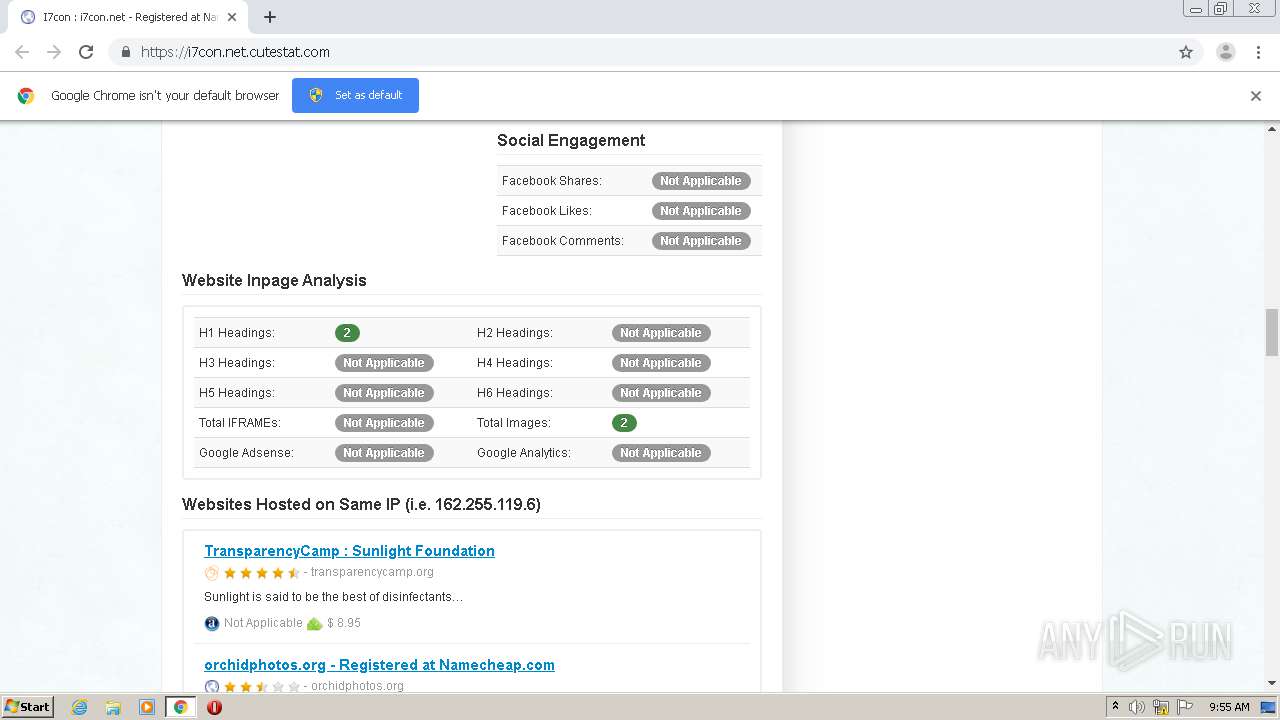The width and height of the screenshot is (1280, 720).
Task: Click TransparencyCamp star rating
Action: [x=262, y=573]
